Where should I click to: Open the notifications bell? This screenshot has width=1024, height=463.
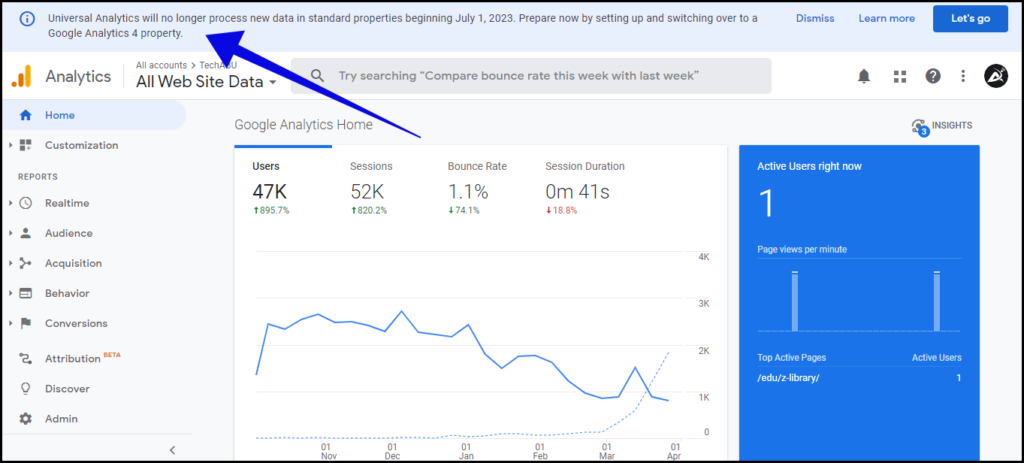(864, 76)
